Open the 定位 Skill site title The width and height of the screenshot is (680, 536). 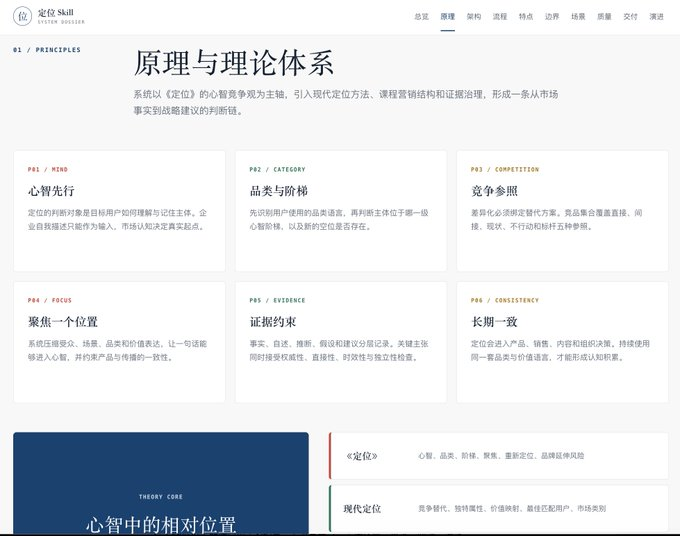point(56,13)
